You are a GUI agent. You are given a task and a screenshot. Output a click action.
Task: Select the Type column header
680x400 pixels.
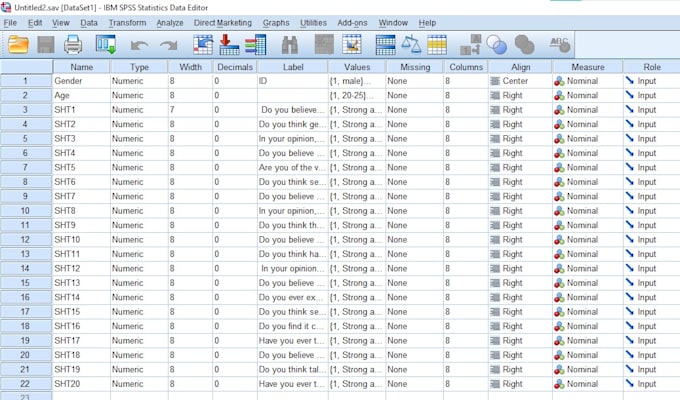[x=139, y=67]
